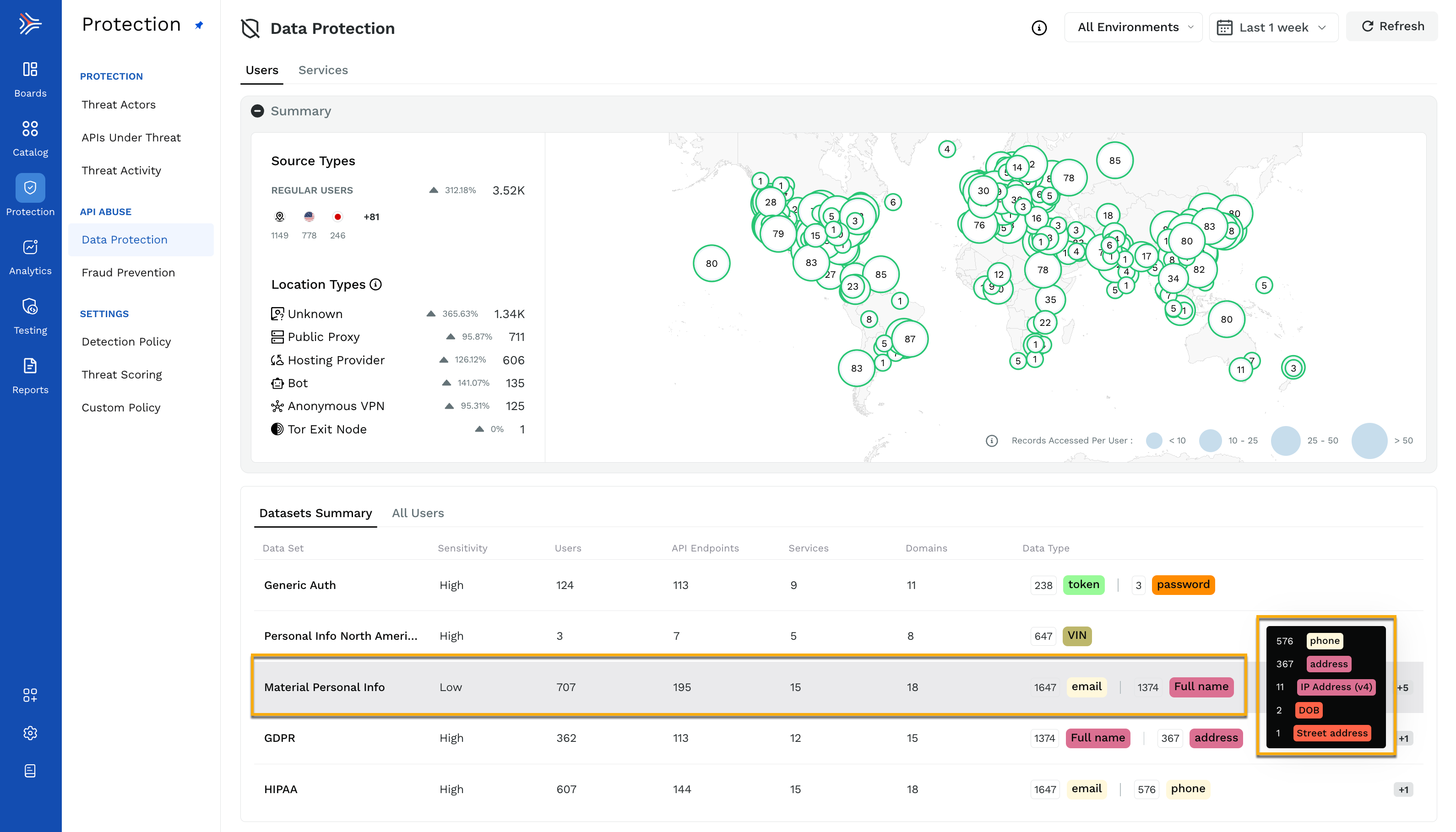Click the info icon by Records Accessed Per User
Screen dimensions: 1456x832
[x=992, y=441]
